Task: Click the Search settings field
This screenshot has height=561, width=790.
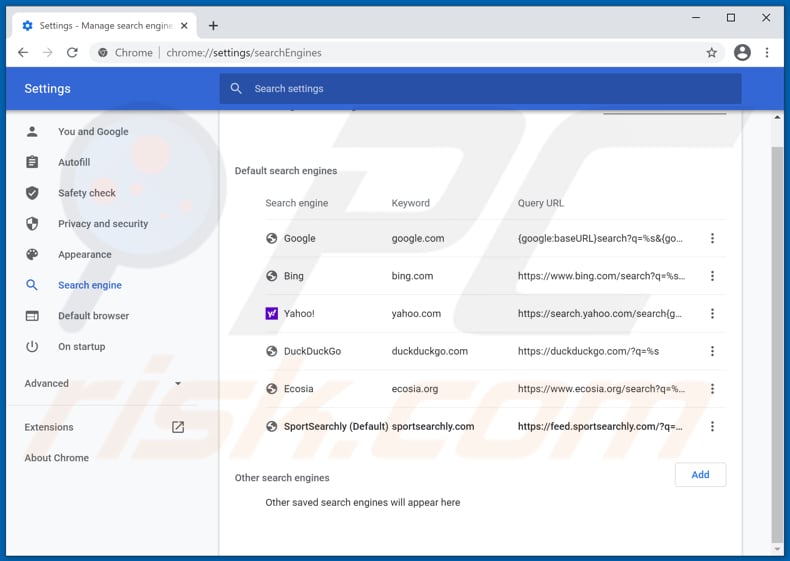Action: coord(480,89)
